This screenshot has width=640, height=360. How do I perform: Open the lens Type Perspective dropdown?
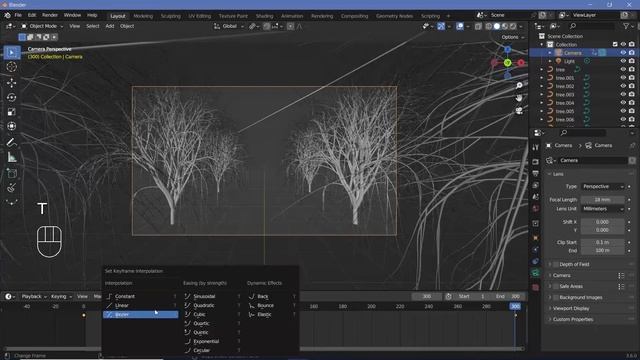pyautogui.click(x=603, y=187)
